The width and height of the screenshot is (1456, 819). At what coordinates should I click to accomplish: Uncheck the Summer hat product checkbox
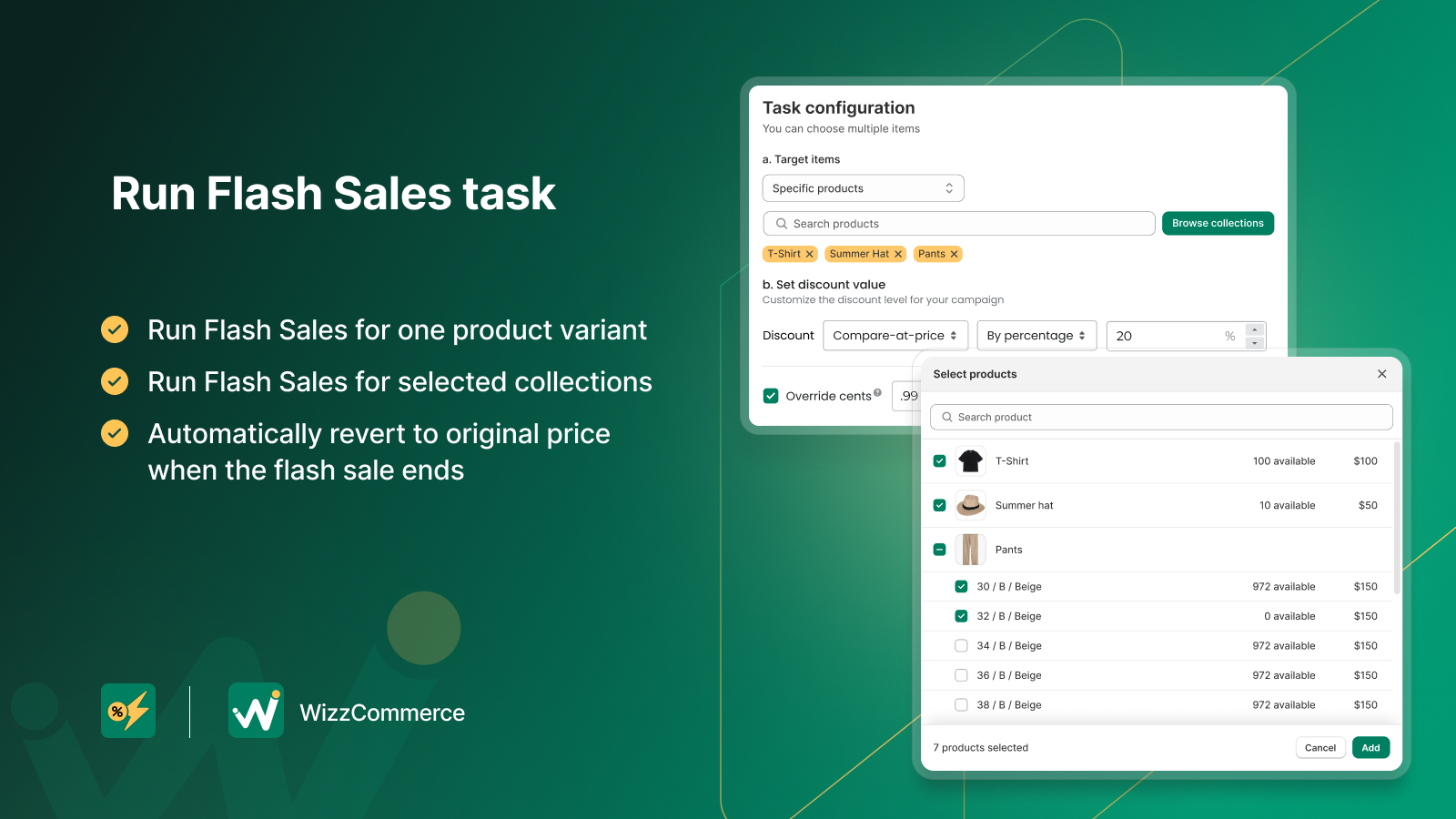(x=940, y=505)
